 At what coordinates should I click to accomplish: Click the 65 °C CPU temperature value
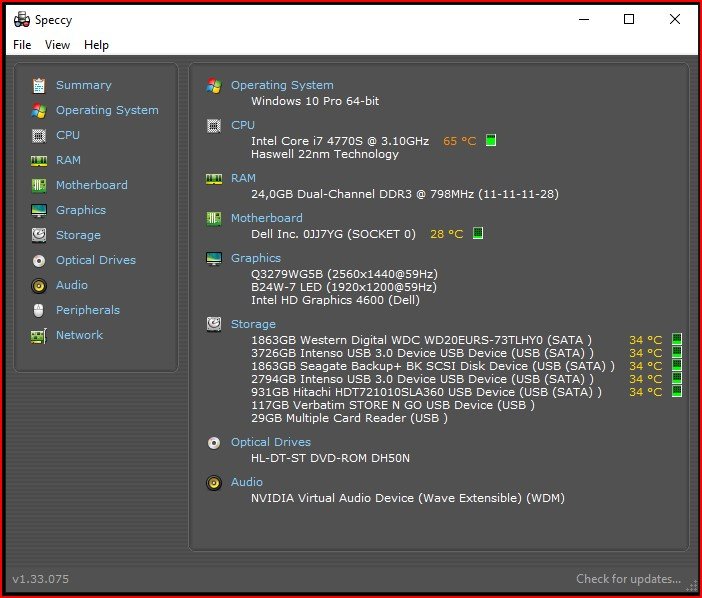(459, 141)
